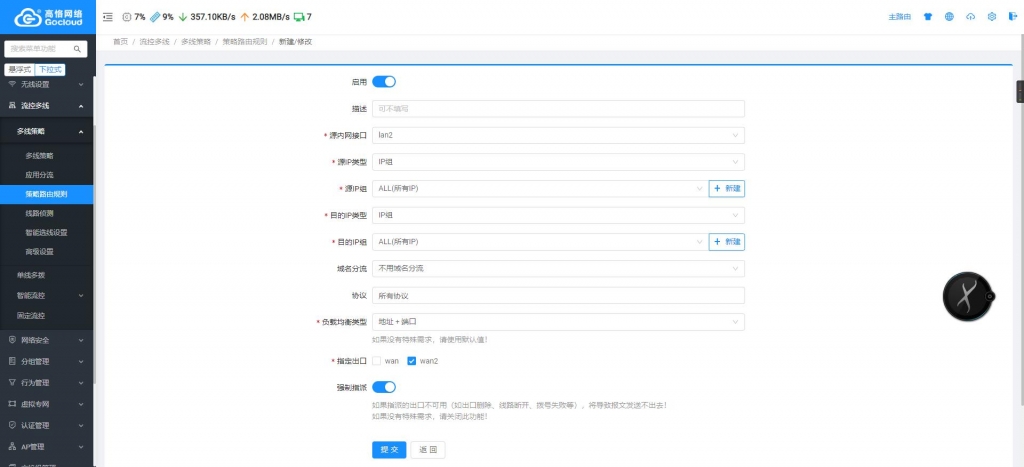Toggle the 强制指派 switch
This screenshot has height=467, width=1024.
[x=384, y=387]
